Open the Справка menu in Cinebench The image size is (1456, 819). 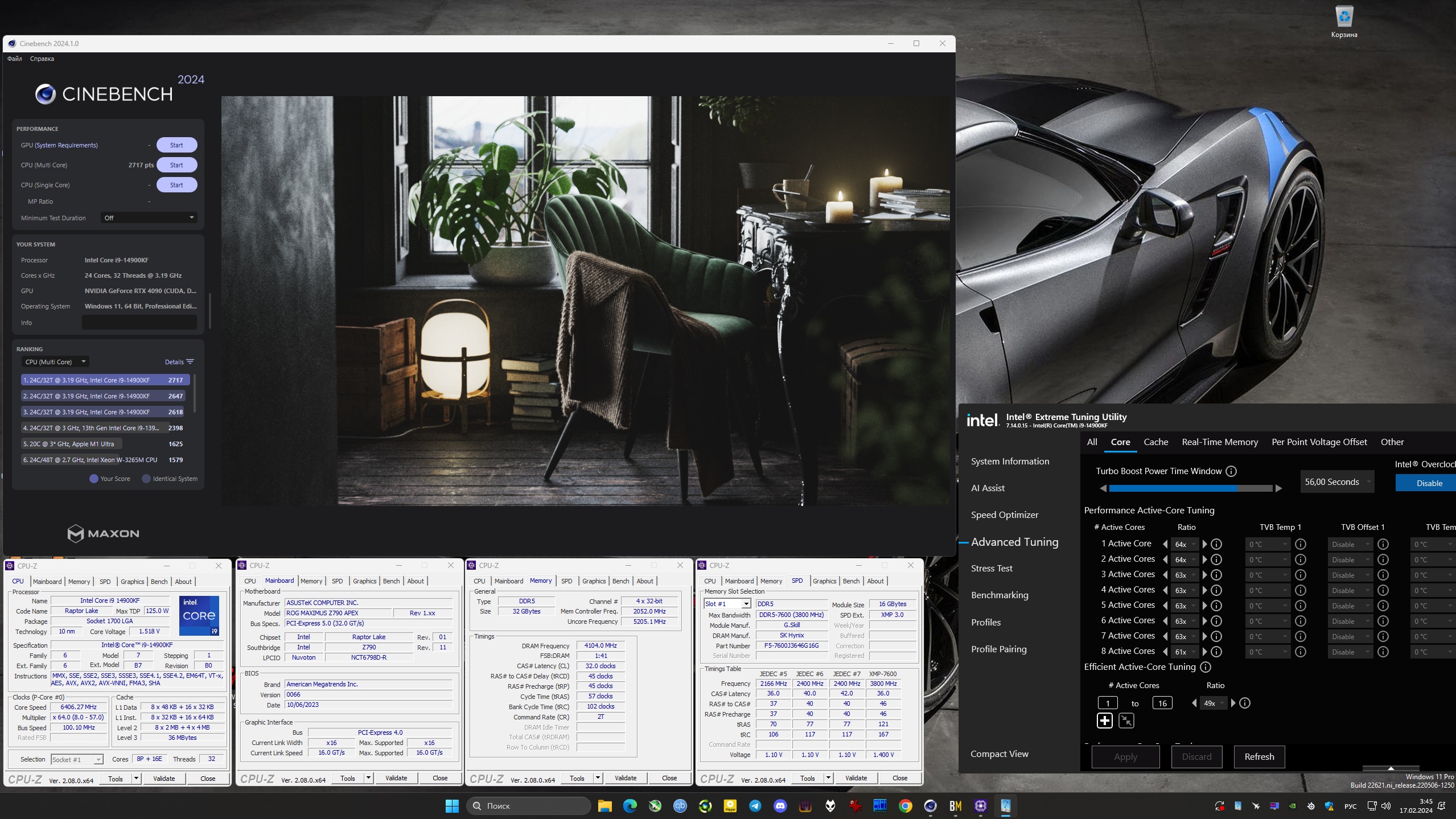click(x=42, y=59)
